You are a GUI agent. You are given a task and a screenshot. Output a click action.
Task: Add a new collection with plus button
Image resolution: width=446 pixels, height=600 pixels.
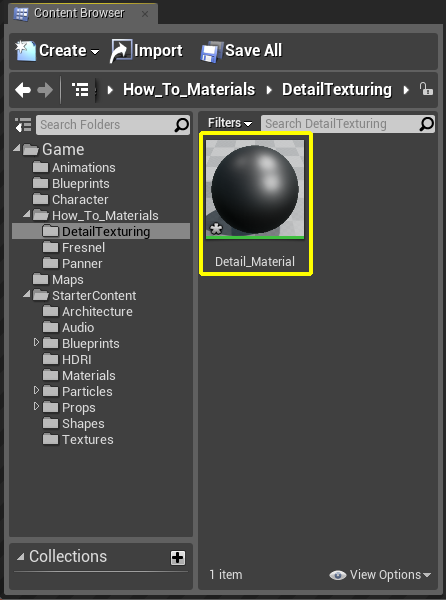click(x=178, y=558)
